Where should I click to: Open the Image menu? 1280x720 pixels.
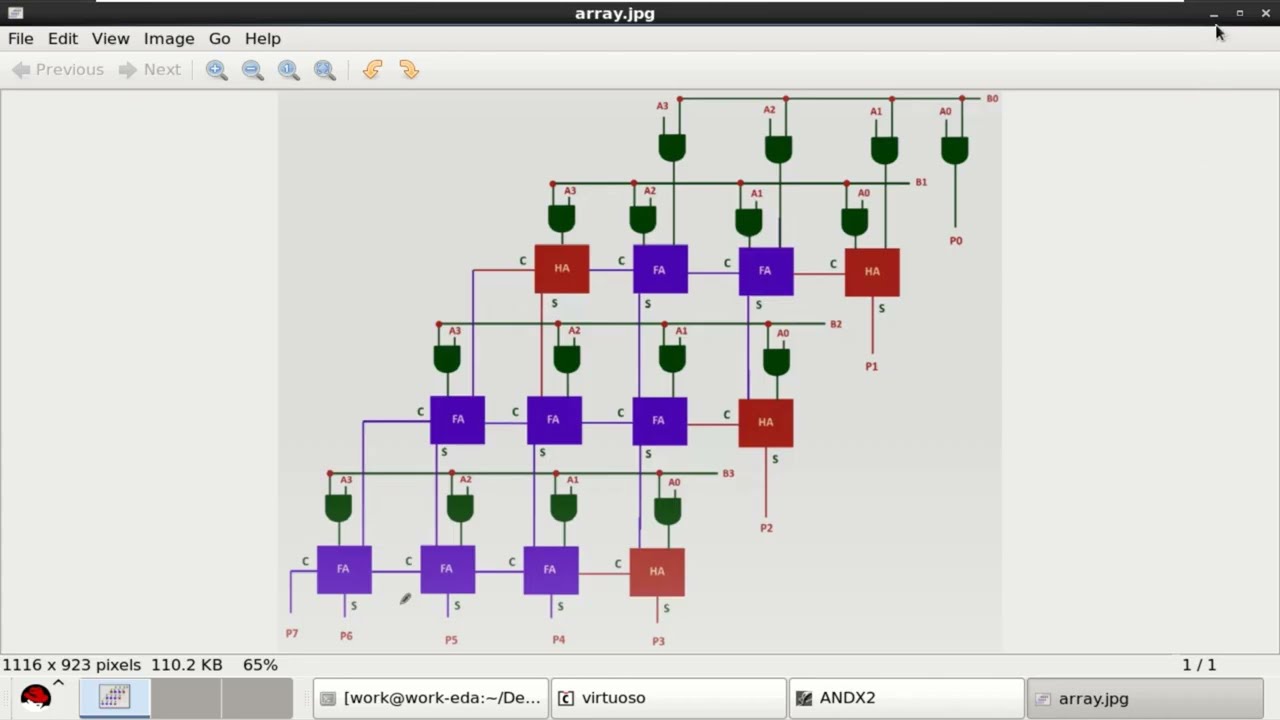169,38
